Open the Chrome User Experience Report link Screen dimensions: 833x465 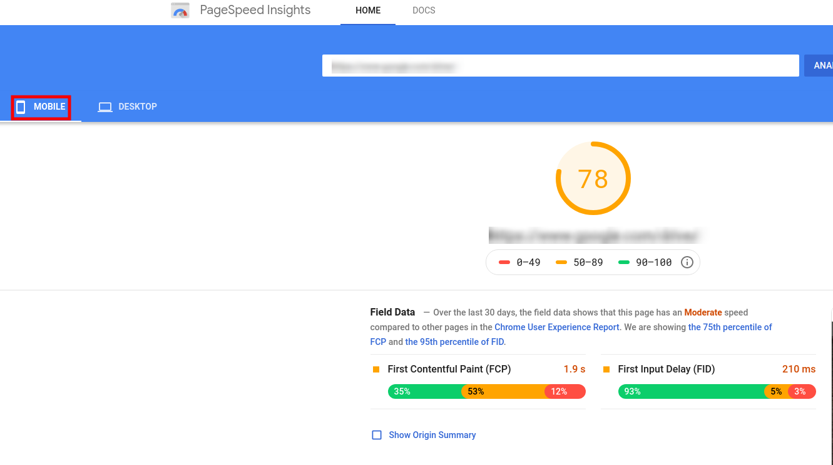[x=557, y=327]
